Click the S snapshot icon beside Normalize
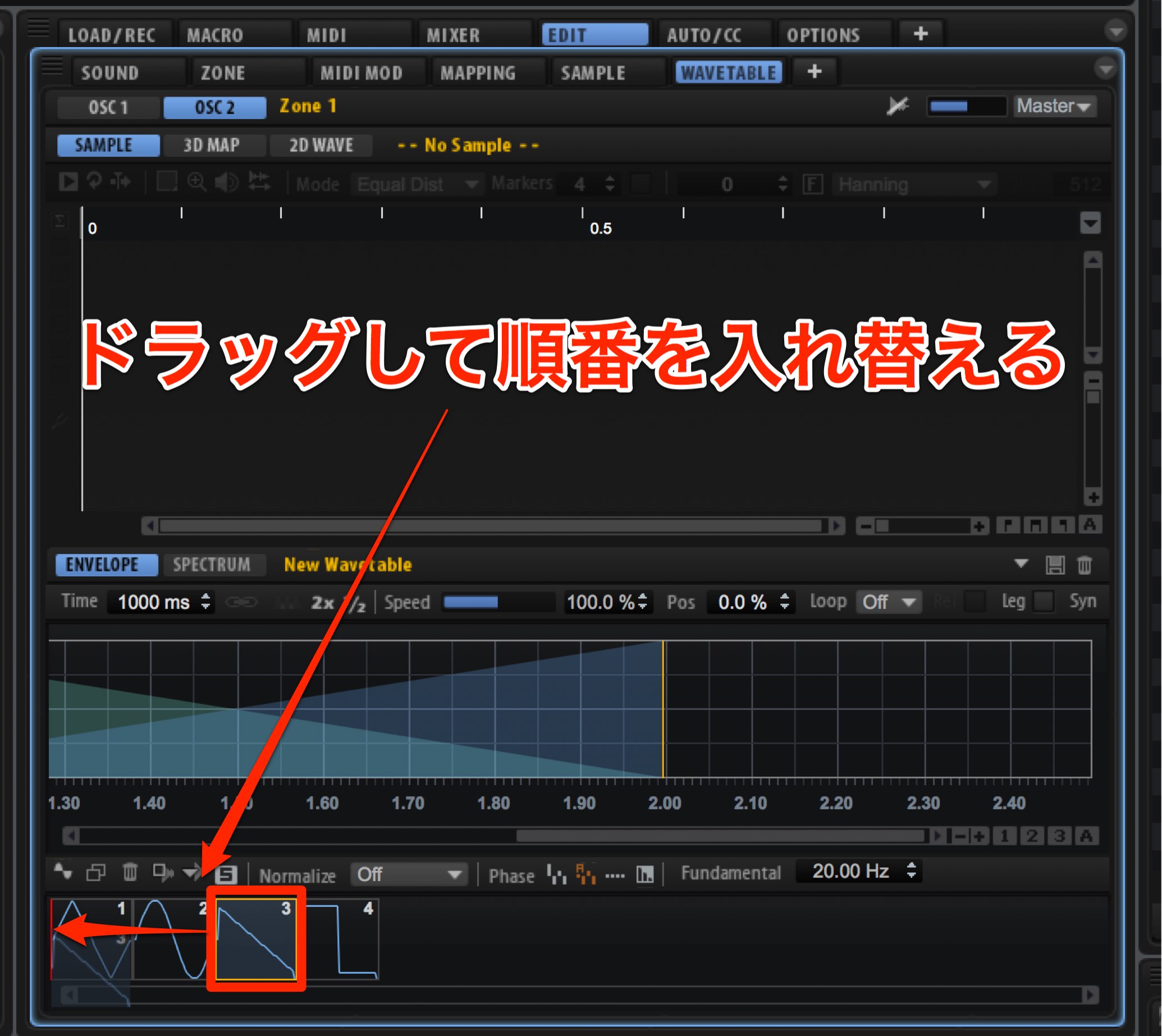Image resolution: width=1162 pixels, height=1036 pixels. coord(226,874)
